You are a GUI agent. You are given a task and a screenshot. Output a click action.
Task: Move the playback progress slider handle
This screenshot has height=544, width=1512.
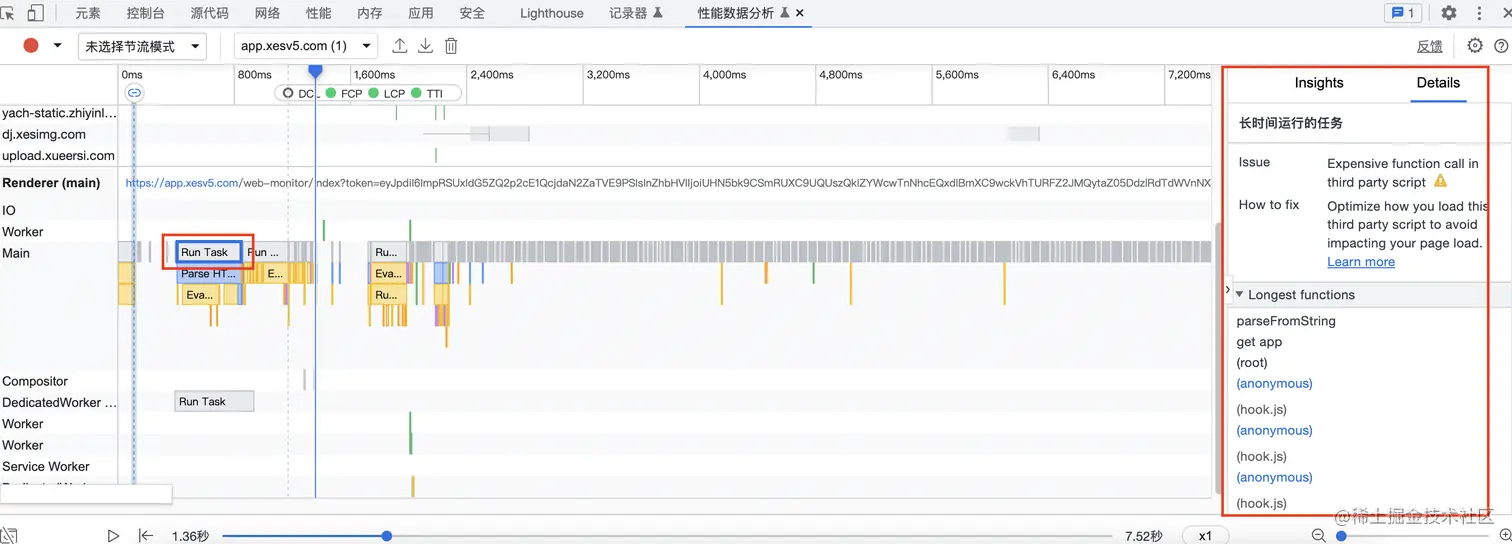click(387, 536)
